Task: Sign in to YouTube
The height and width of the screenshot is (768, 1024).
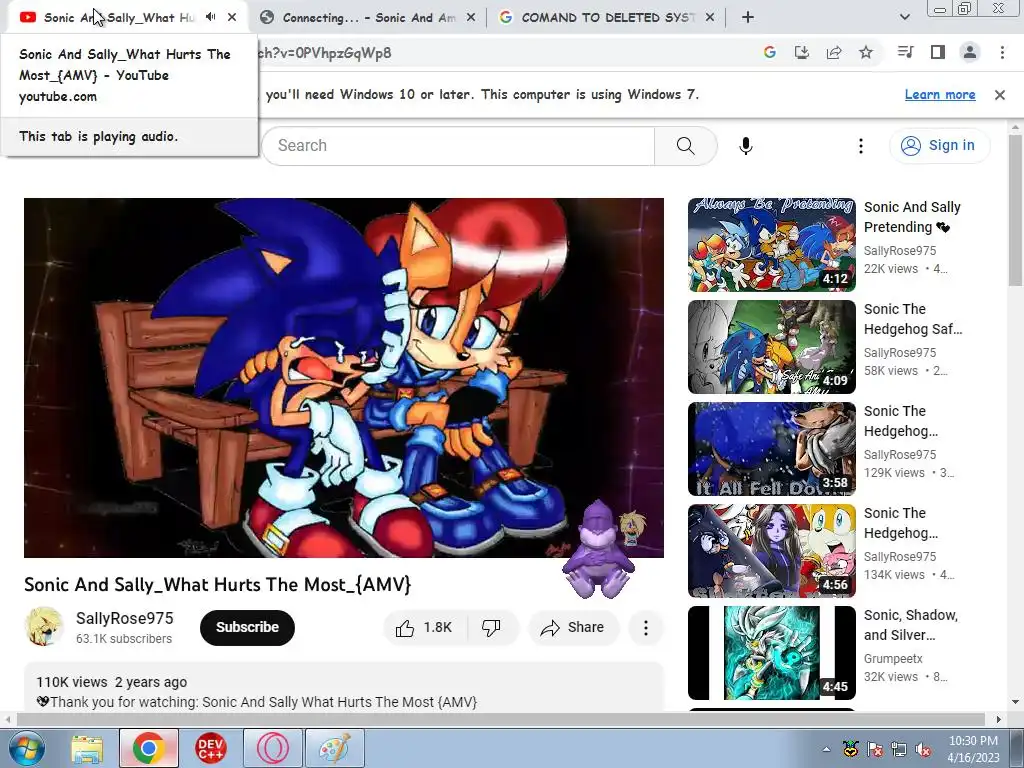Action: tap(939, 145)
